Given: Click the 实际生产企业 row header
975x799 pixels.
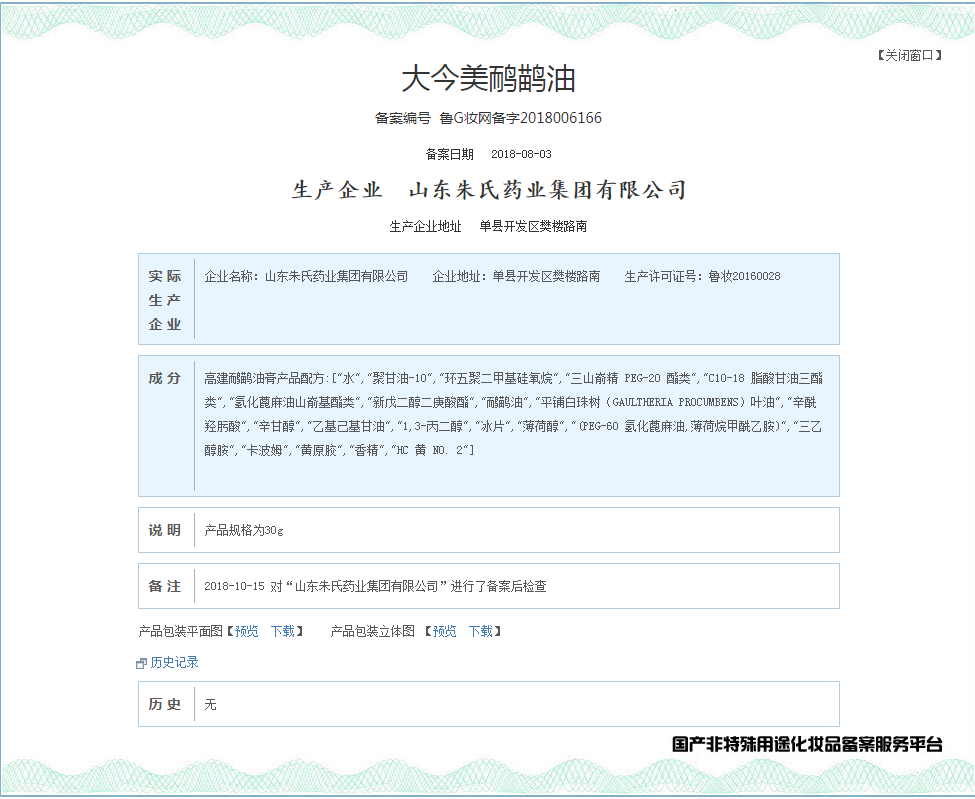Looking at the screenshot, I should [165, 300].
